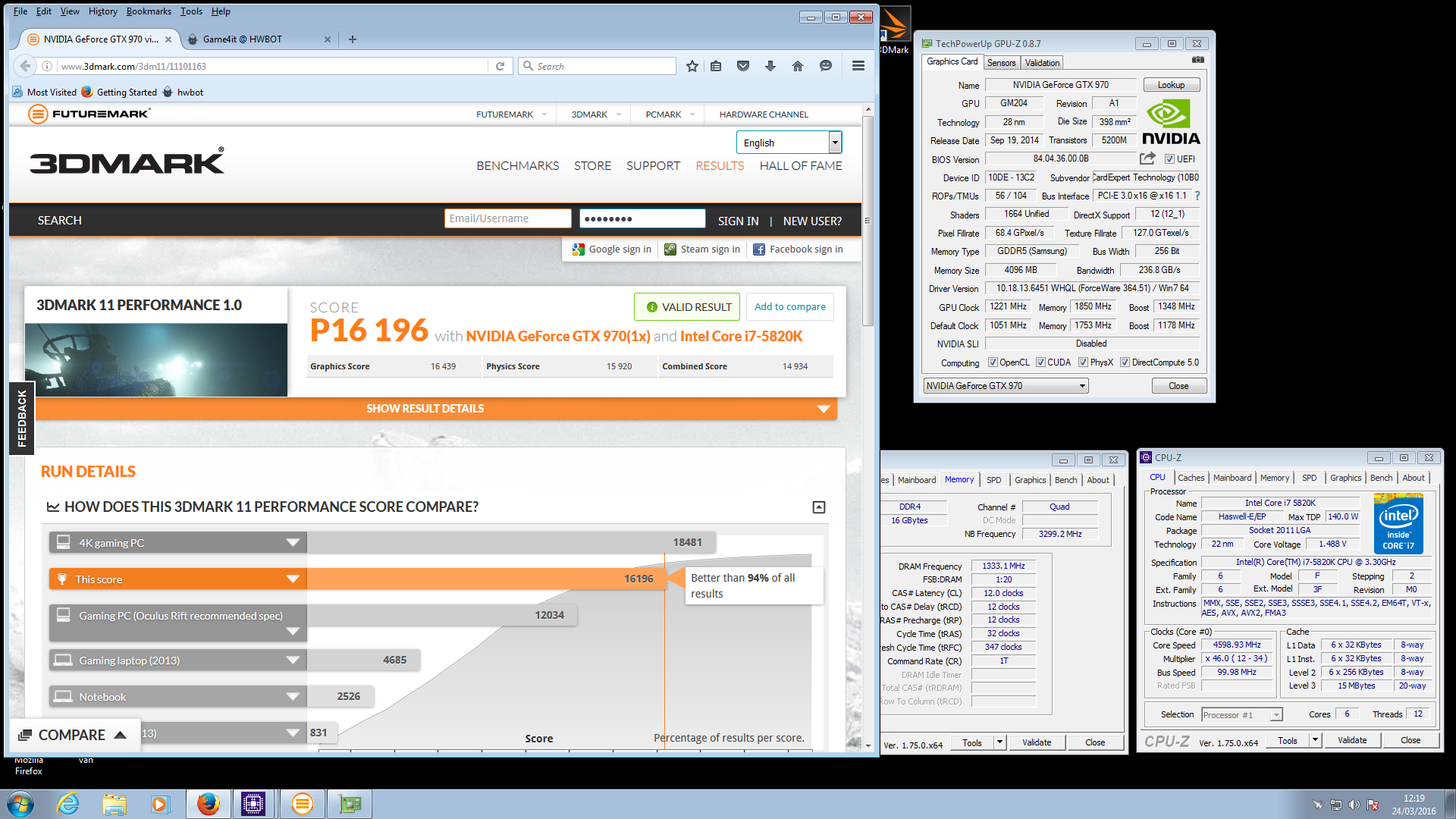Toggle the CUDA checkbox

(1041, 362)
